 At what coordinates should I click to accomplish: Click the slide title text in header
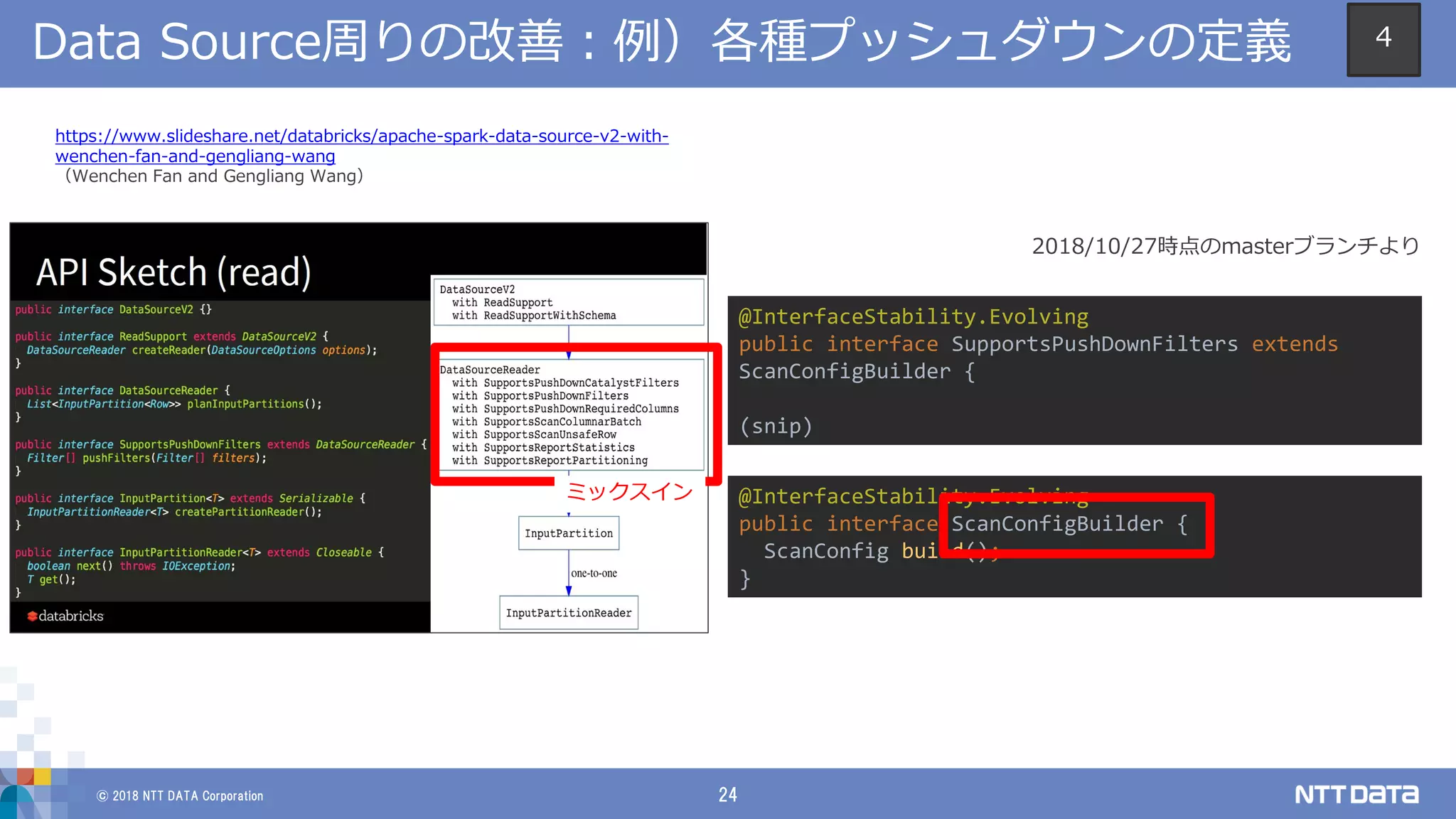click(661, 41)
